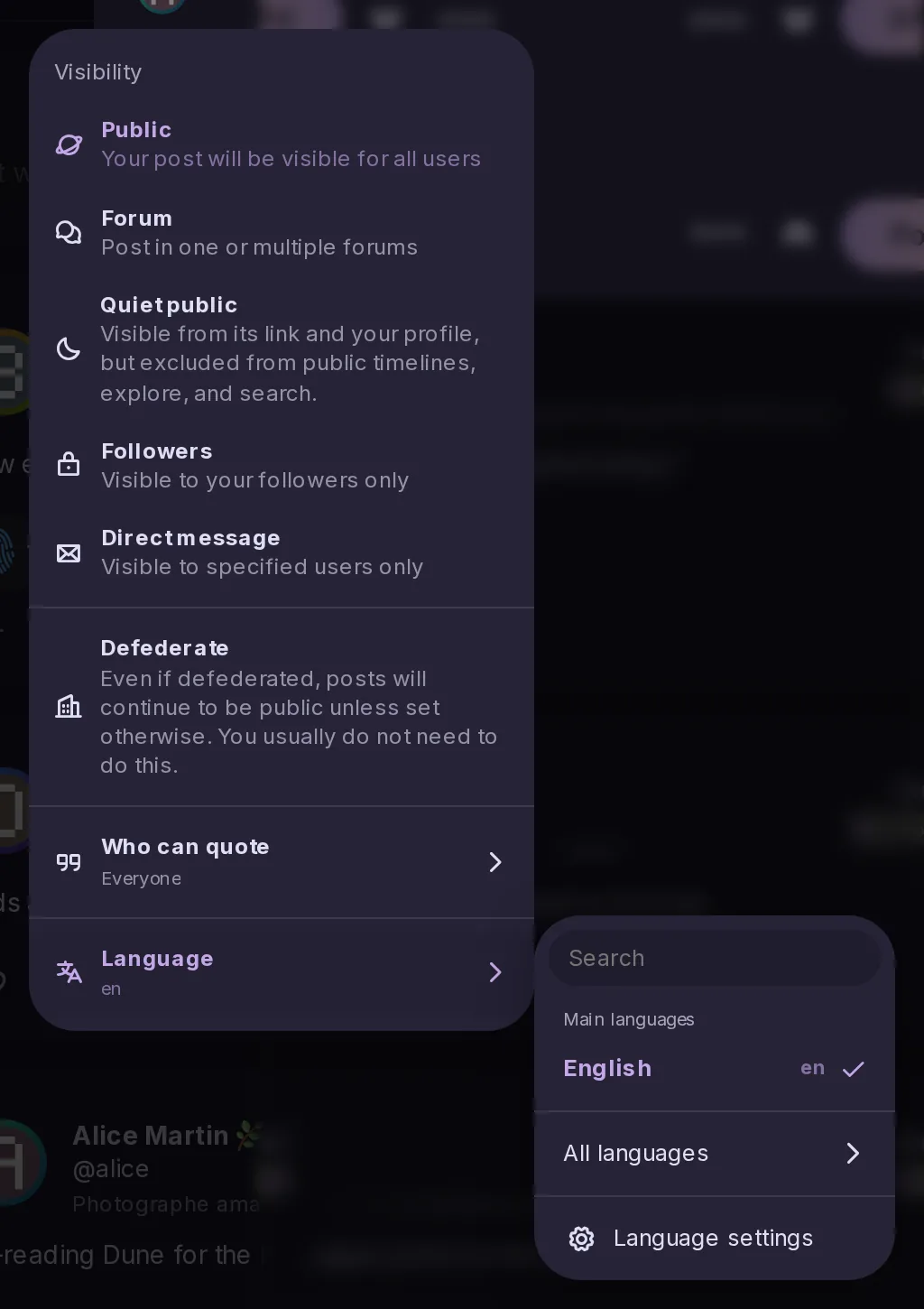Select Quiet public visibility option
Image resolution: width=924 pixels, height=1309 pixels.
coord(282,348)
